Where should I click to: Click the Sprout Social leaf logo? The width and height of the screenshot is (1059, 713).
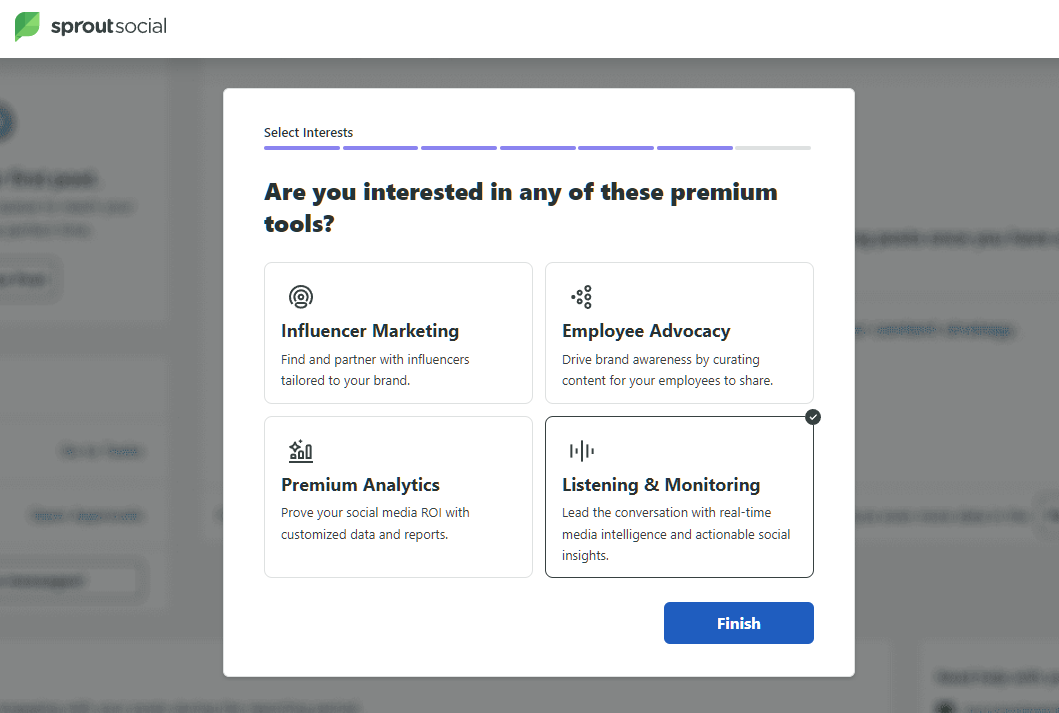28,27
